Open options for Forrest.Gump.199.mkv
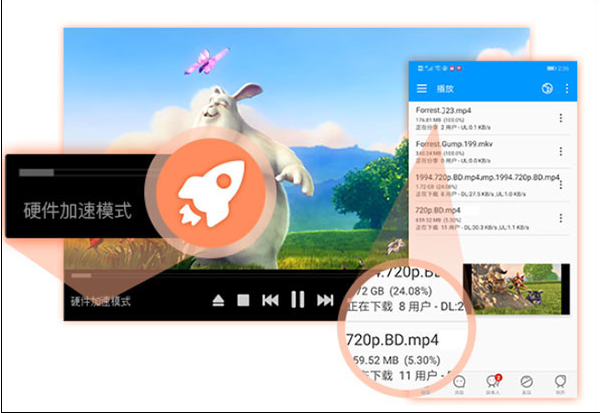Viewport: 600px width, 413px height. click(561, 149)
